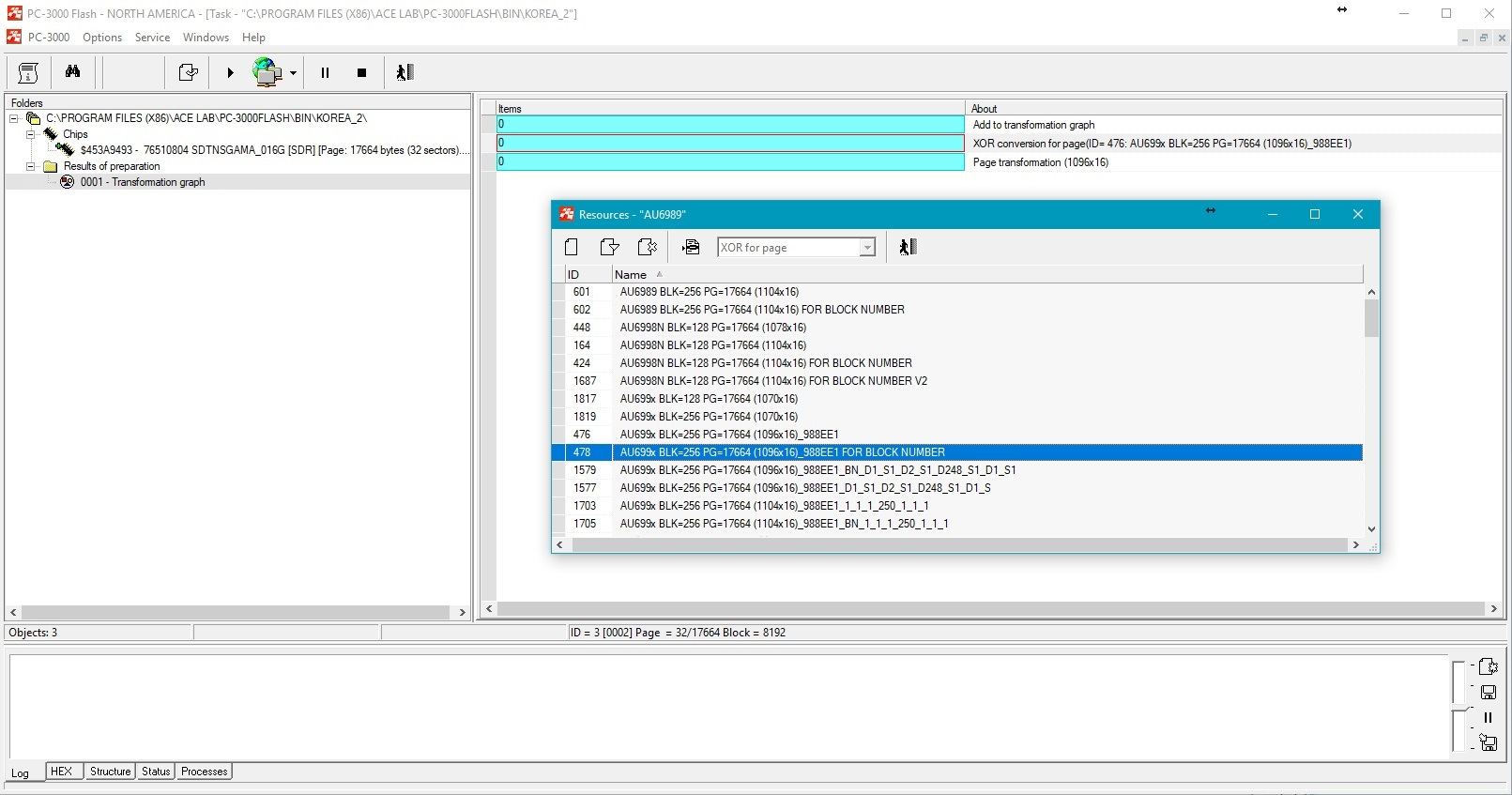The image size is (1512, 795).
Task: Open the Options menu
Action: click(102, 38)
